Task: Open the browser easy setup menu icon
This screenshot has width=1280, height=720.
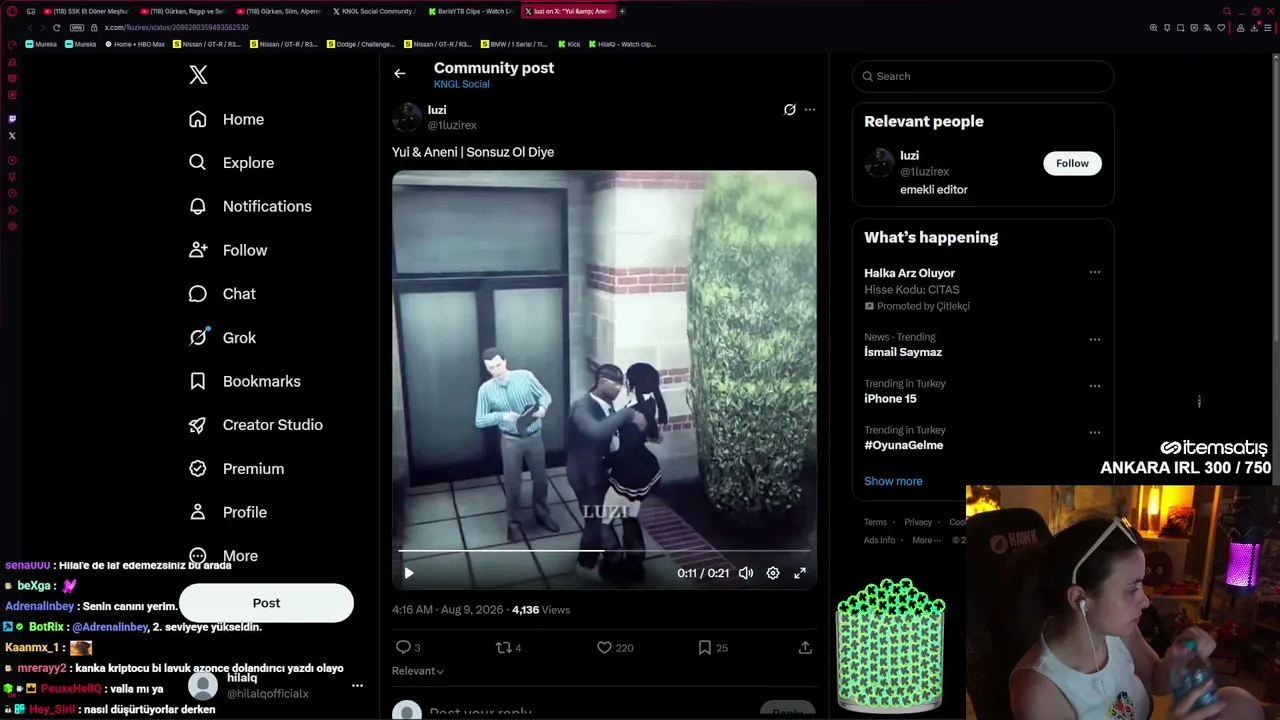Action: click(x=1267, y=28)
